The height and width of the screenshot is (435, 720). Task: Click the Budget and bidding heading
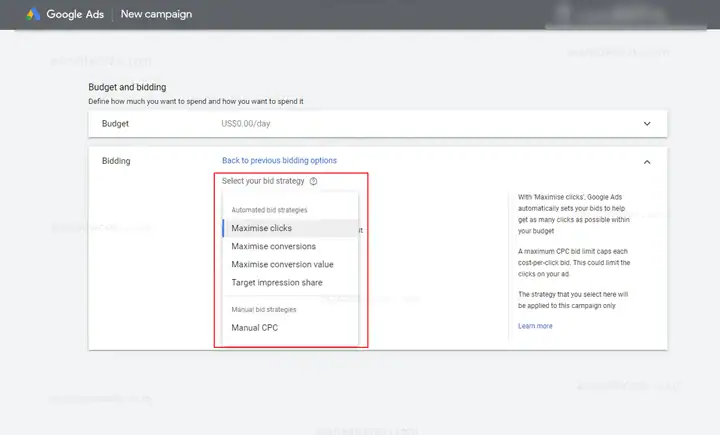pyautogui.click(x=127, y=87)
